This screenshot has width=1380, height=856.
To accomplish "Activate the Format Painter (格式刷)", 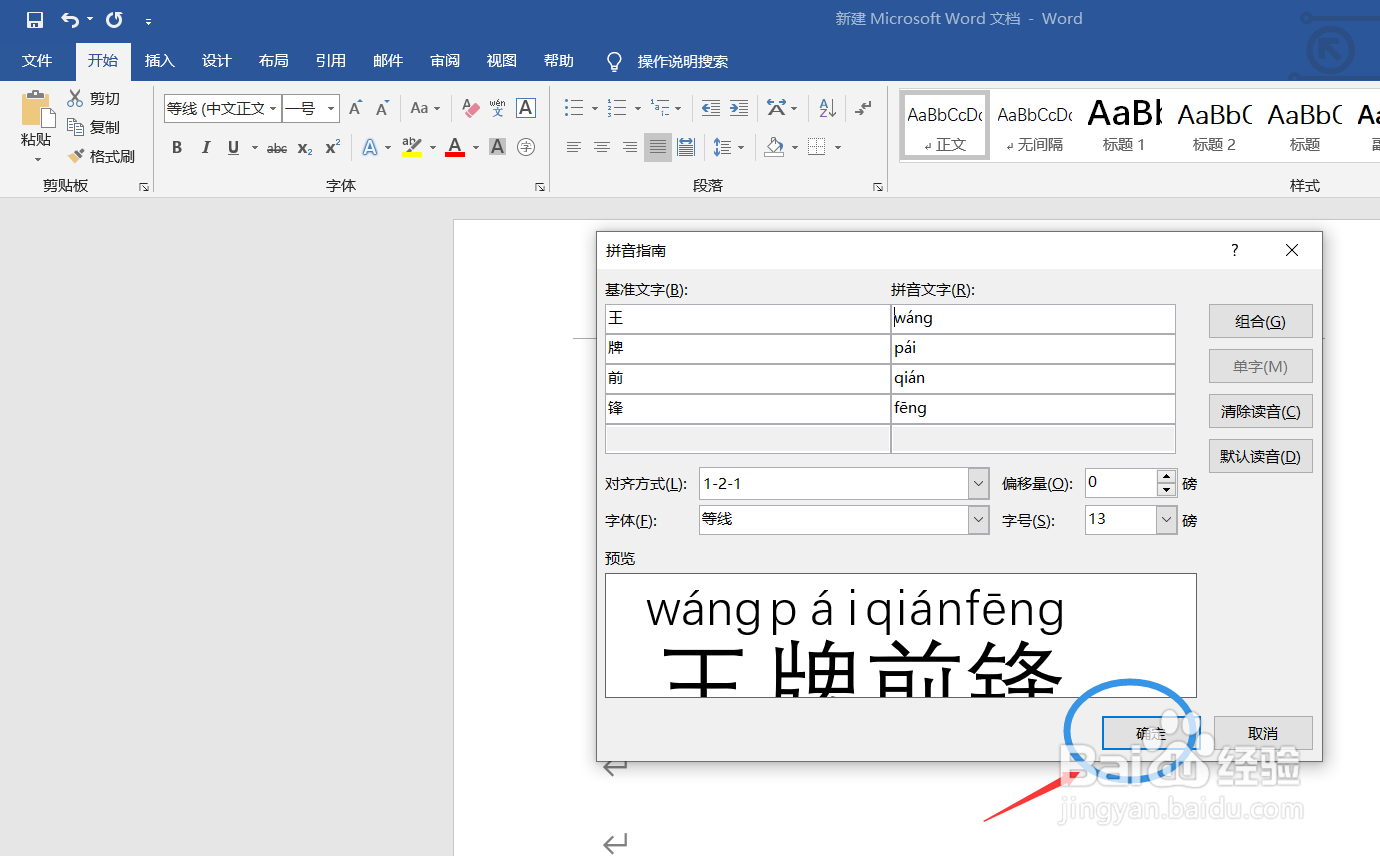I will (x=101, y=156).
